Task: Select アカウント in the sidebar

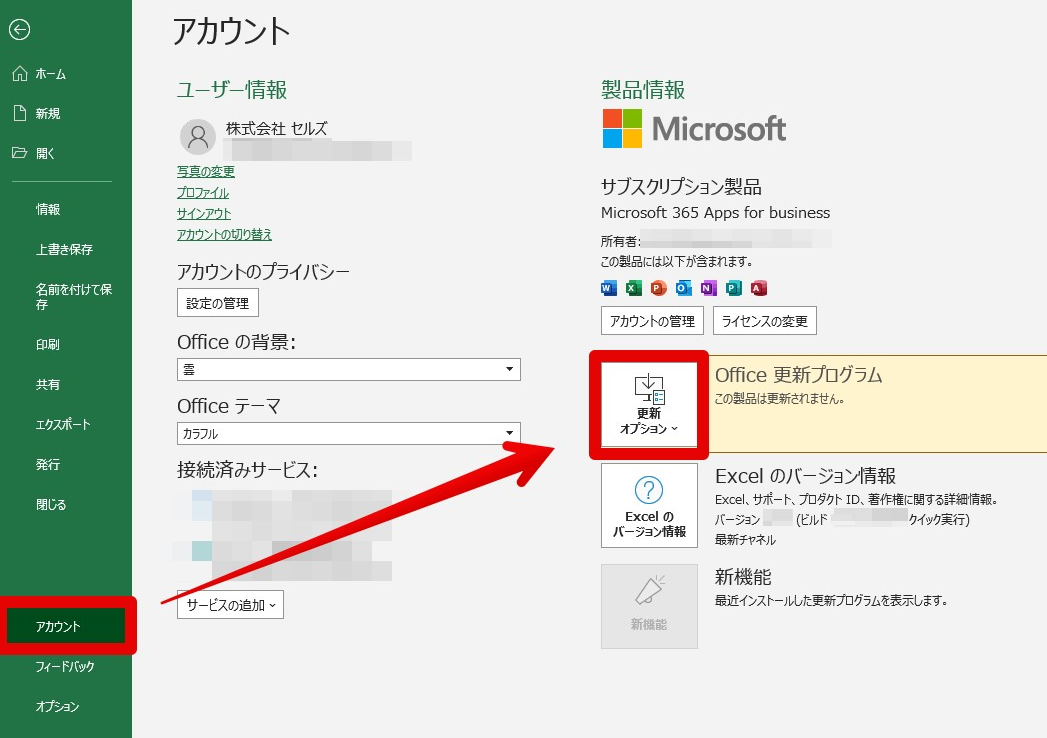Action: [x=66, y=626]
